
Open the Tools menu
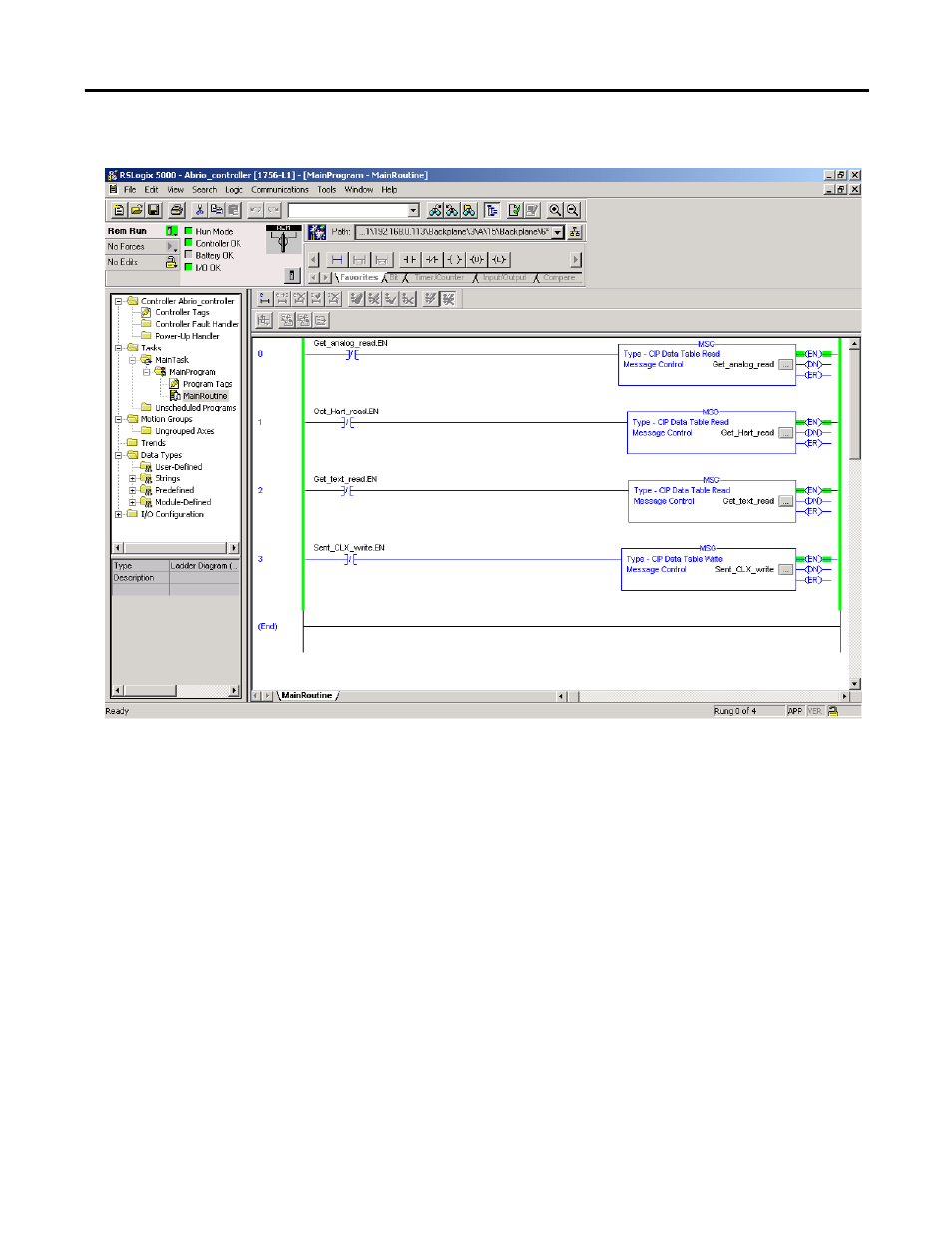[327, 189]
